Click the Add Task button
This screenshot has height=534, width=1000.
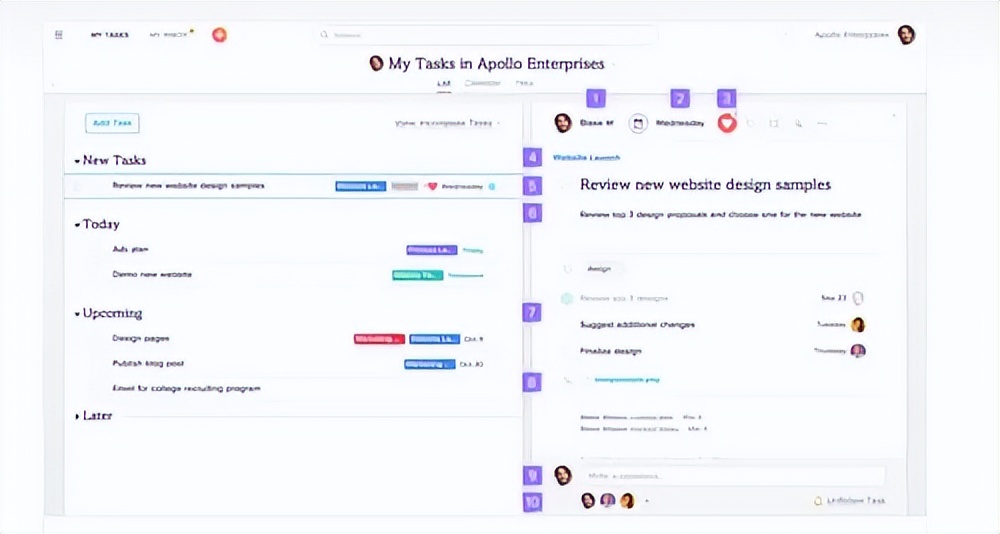112,123
